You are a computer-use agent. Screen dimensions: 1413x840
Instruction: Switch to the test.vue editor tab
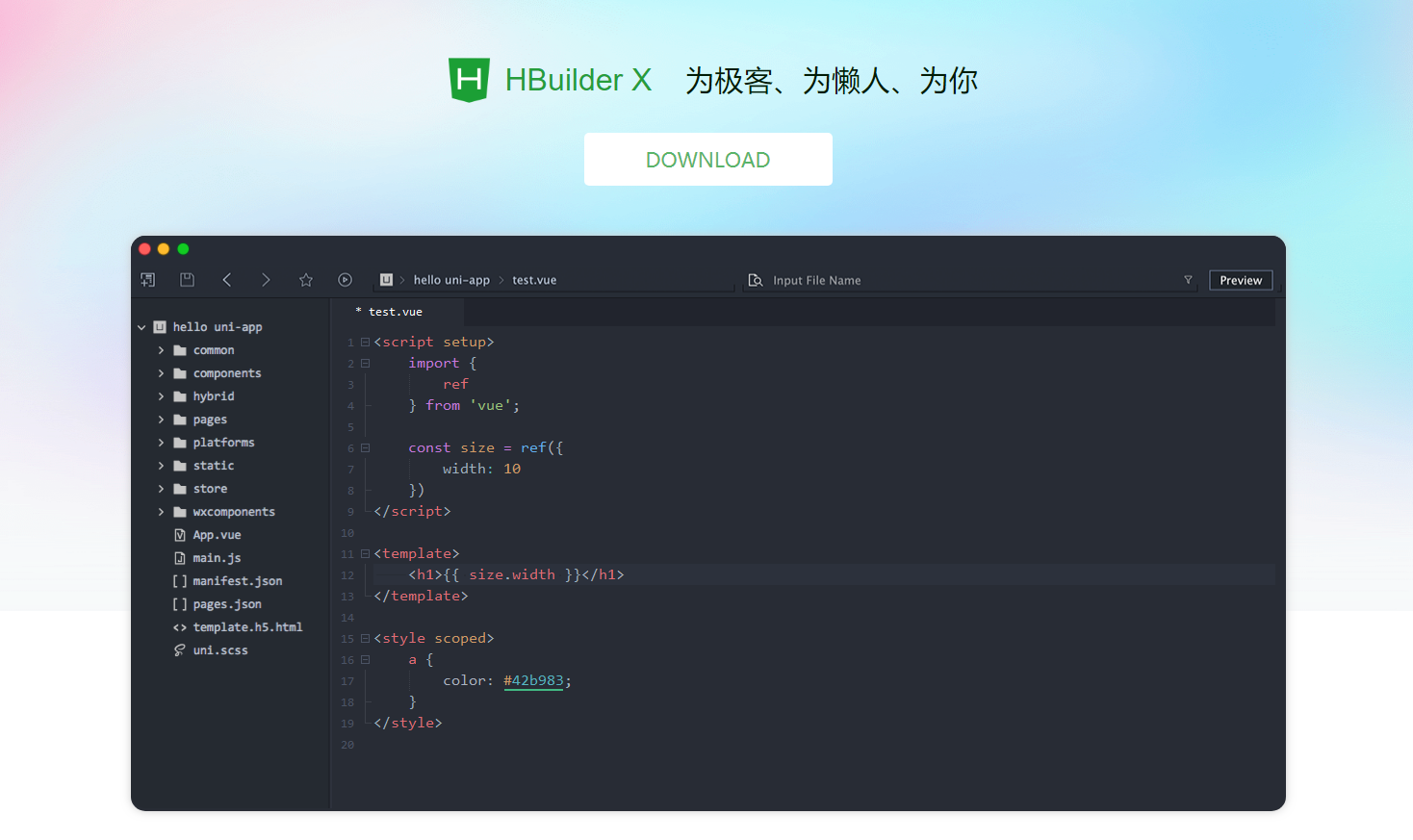(x=396, y=312)
